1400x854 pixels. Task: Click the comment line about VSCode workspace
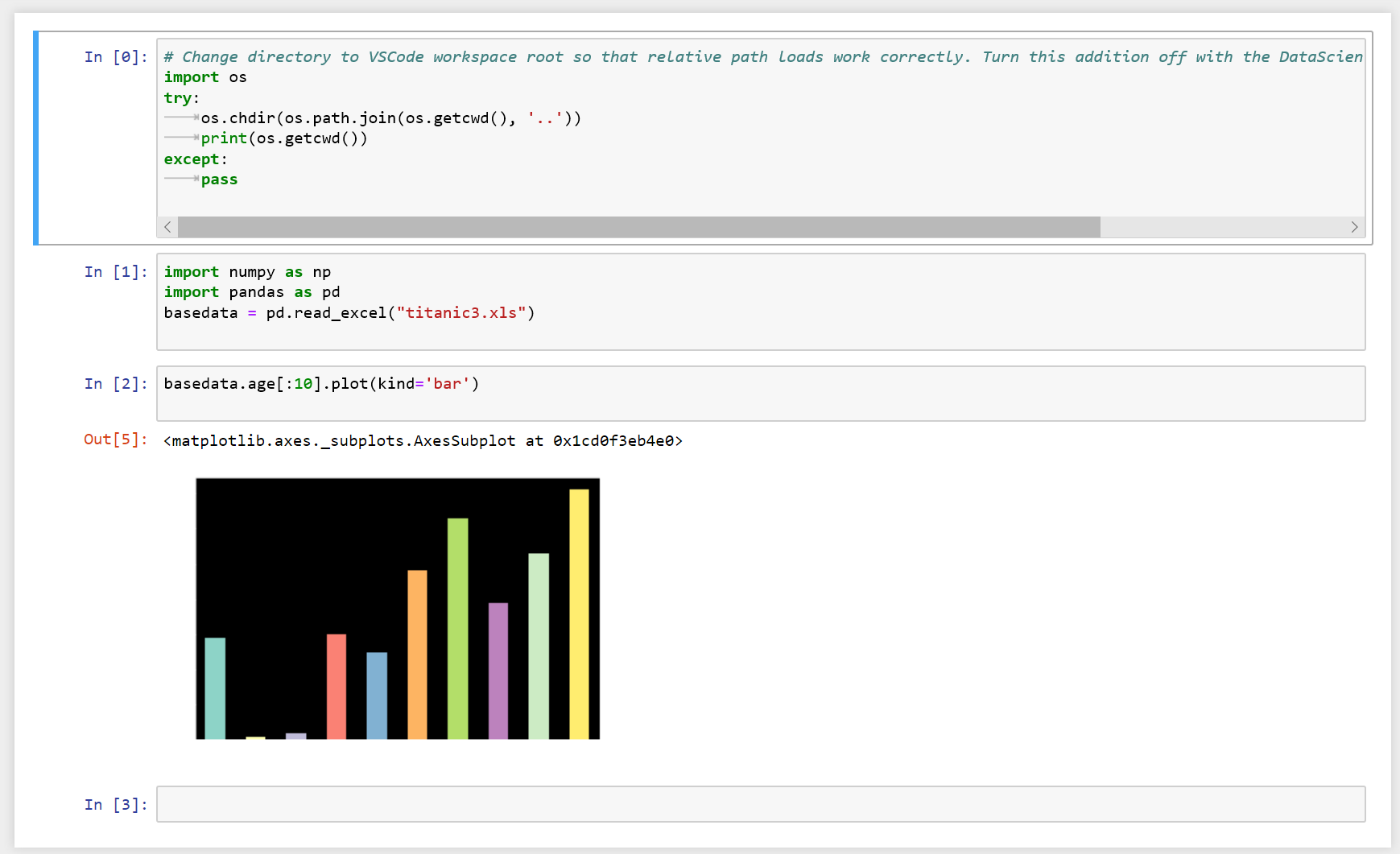click(763, 57)
